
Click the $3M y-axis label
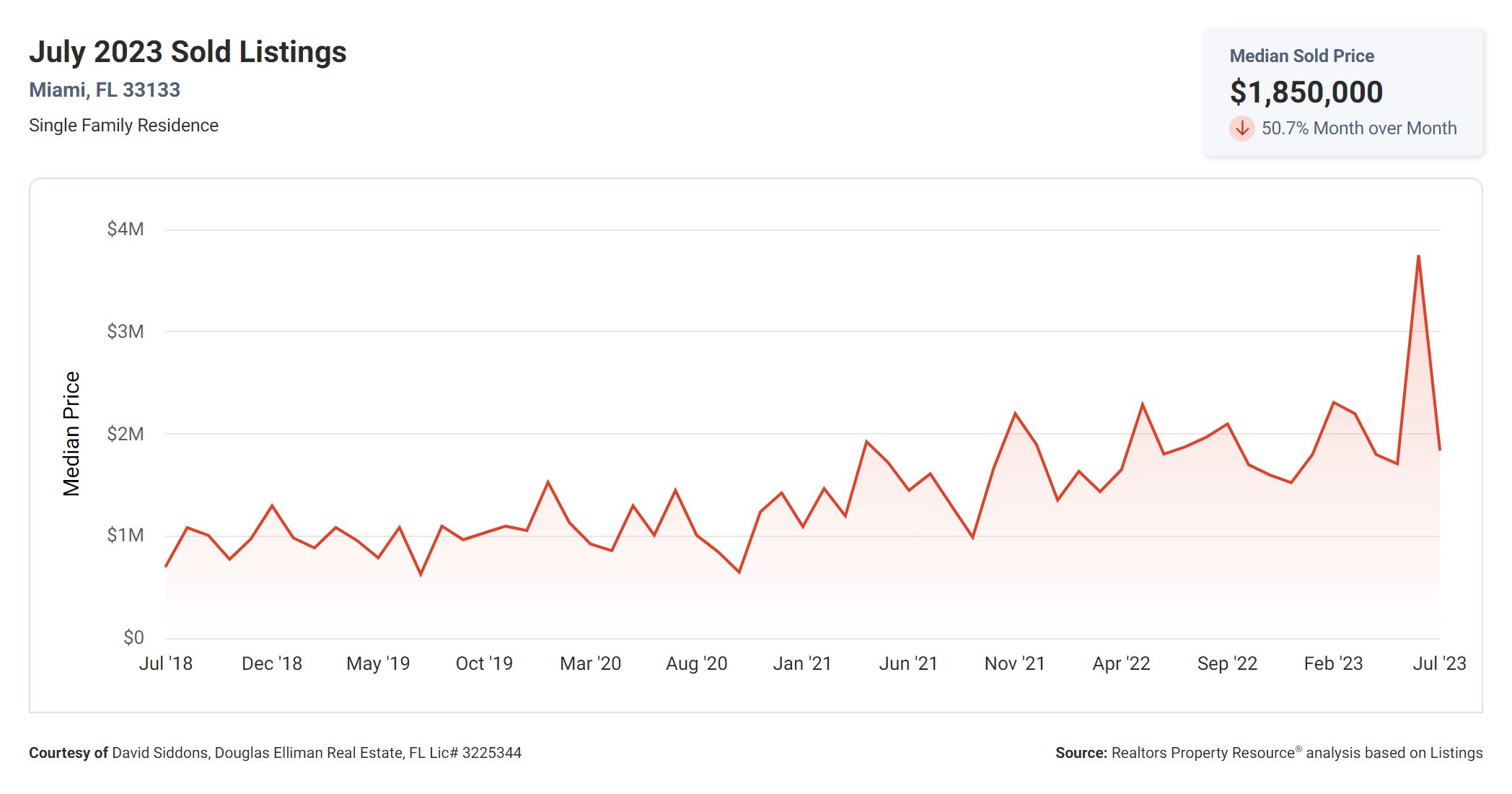tap(126, 332)
